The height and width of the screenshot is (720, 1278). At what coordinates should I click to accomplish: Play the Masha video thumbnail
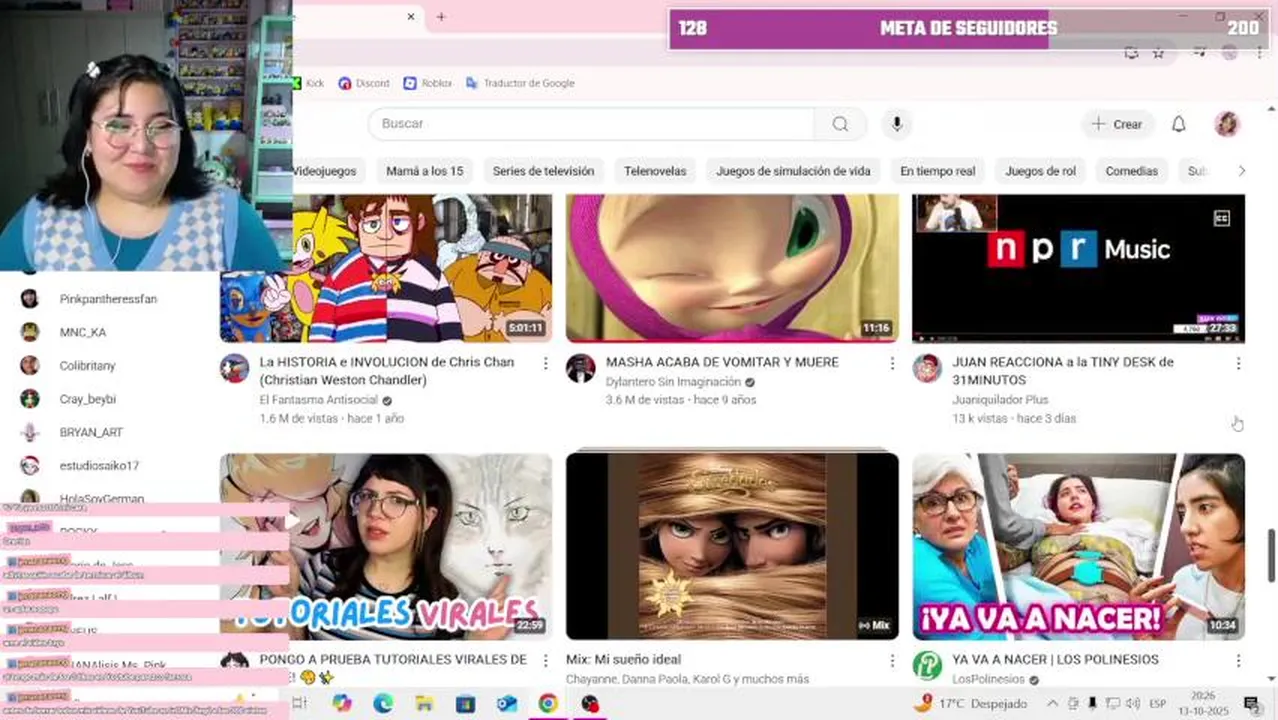[x=732, y=268]
